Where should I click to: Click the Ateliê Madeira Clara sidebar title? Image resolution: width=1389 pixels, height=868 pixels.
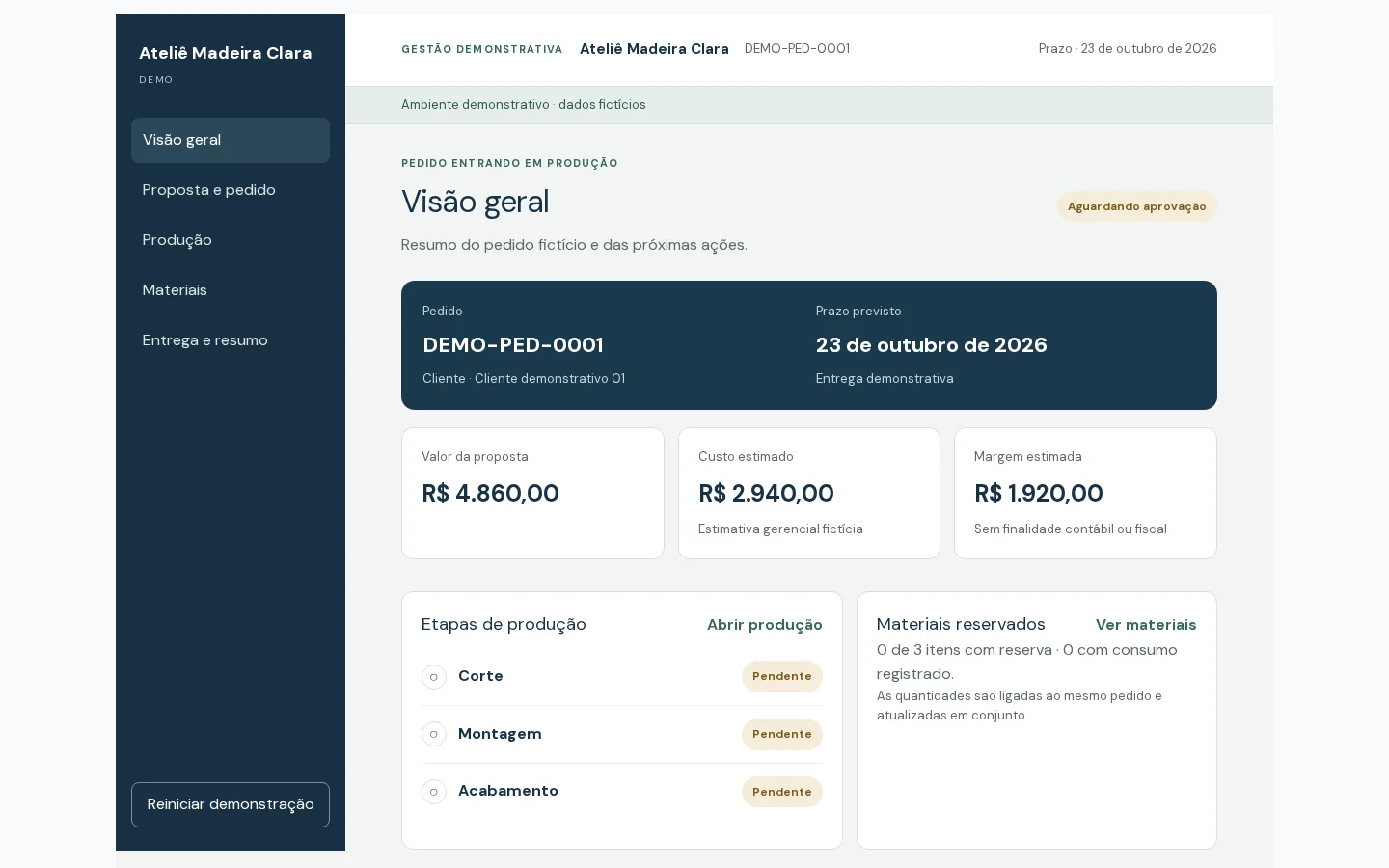tap(226, 53)
